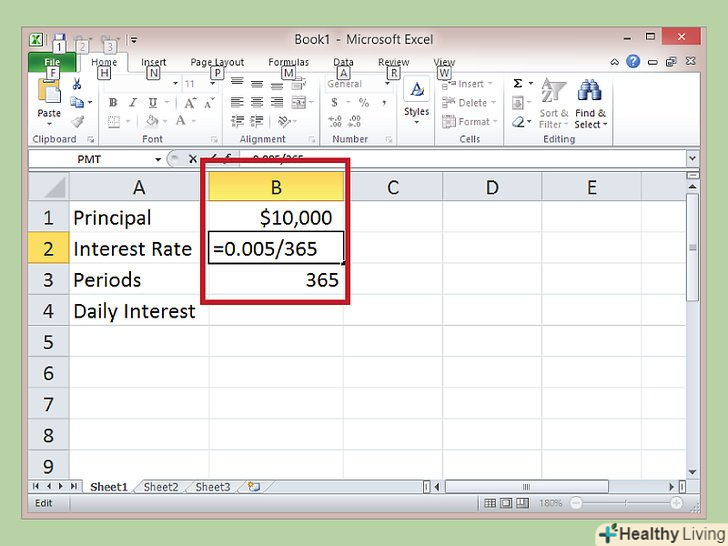
Task: Click the Format Painter brush icon
Action: pos(77,121)
